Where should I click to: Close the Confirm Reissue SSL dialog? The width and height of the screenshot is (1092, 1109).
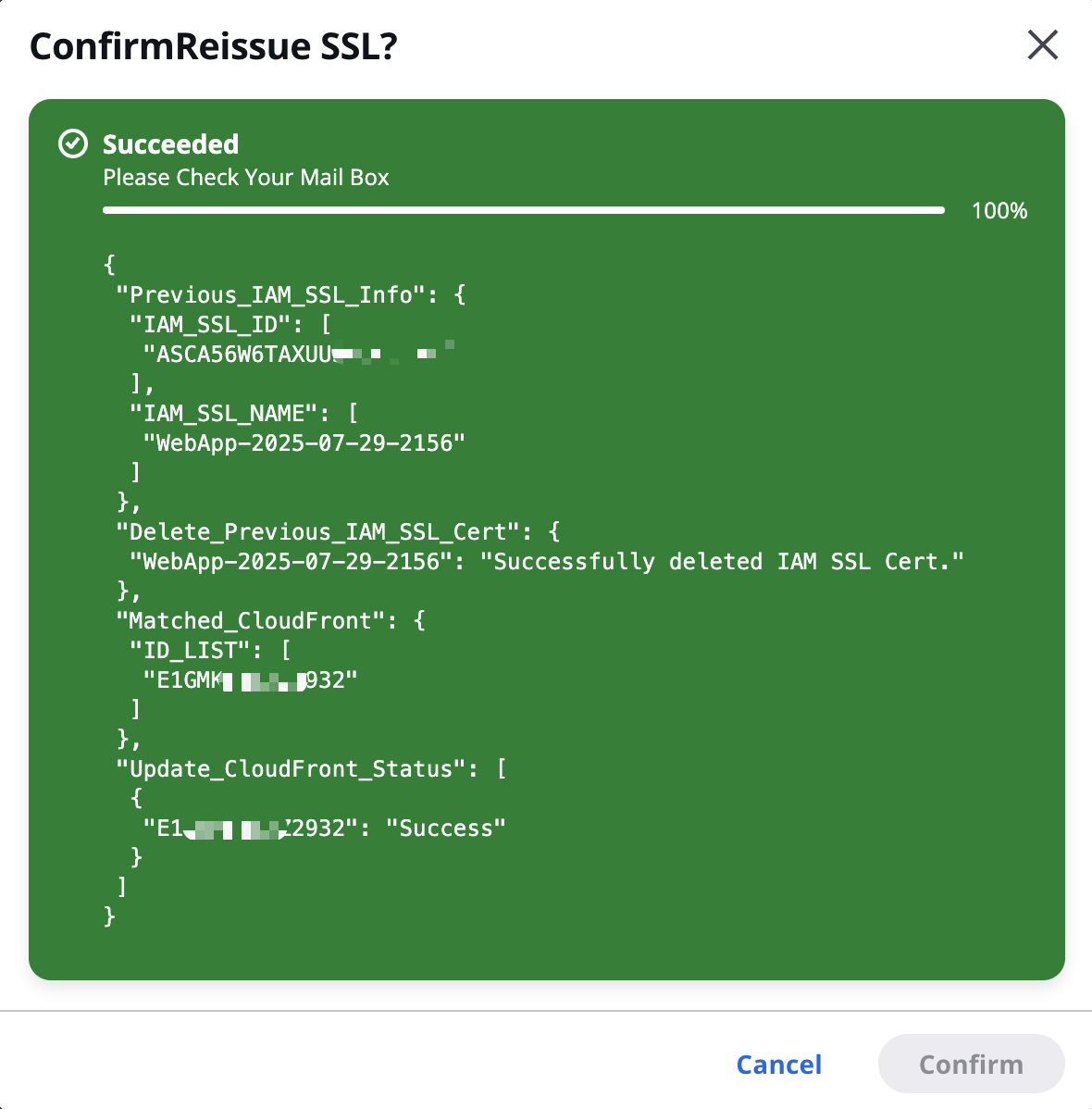pyautogui.click(x=1043, y=45)
